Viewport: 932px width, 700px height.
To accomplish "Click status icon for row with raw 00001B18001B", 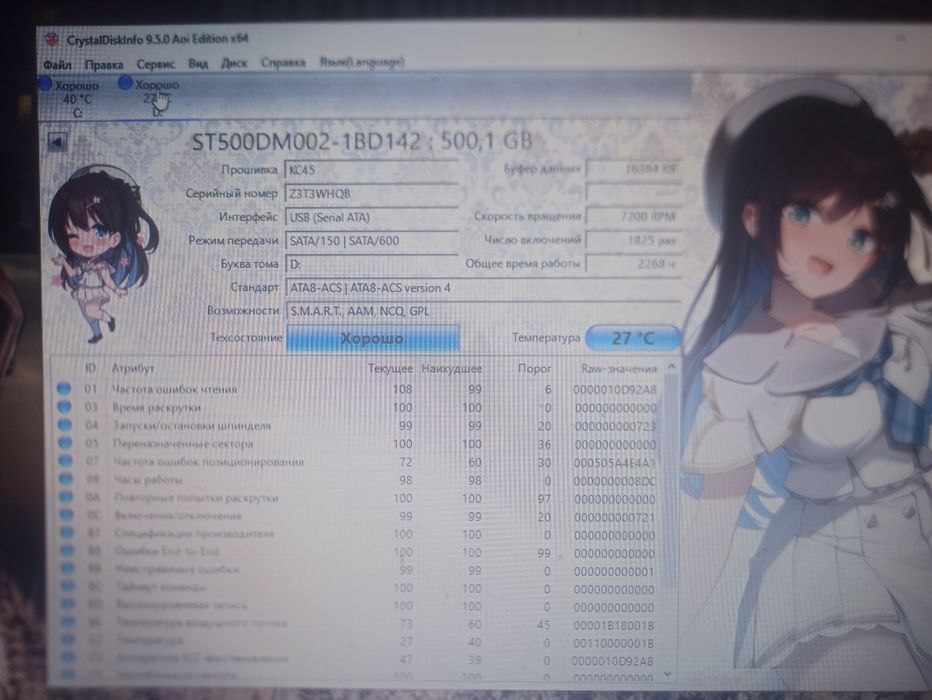I will coord(68,622).
